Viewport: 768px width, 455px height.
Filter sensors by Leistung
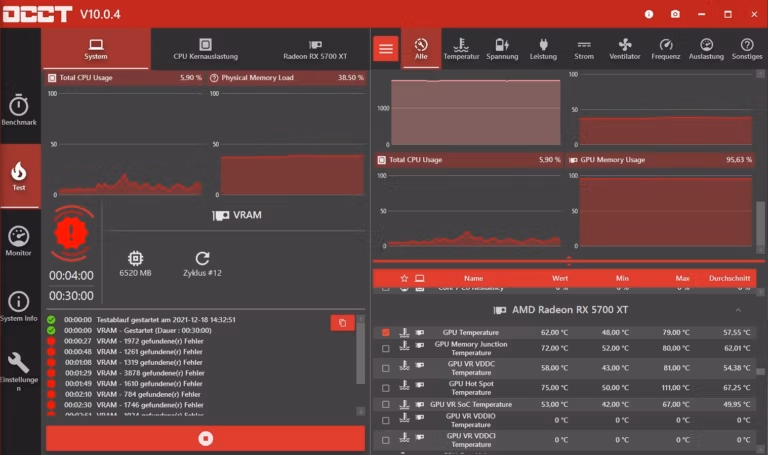point(543,49)
